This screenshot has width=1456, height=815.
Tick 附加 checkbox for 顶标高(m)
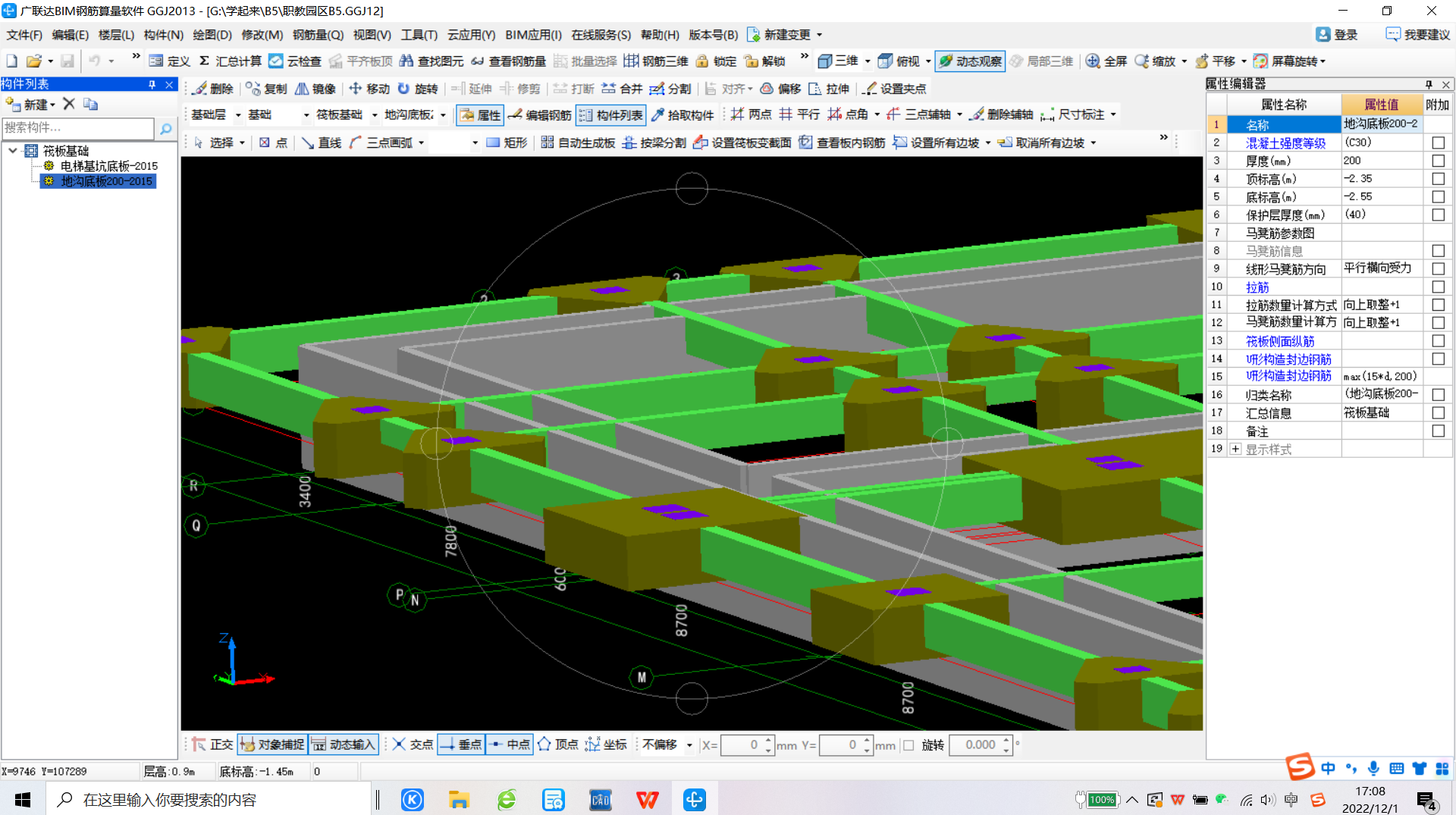pos(1438,179)
